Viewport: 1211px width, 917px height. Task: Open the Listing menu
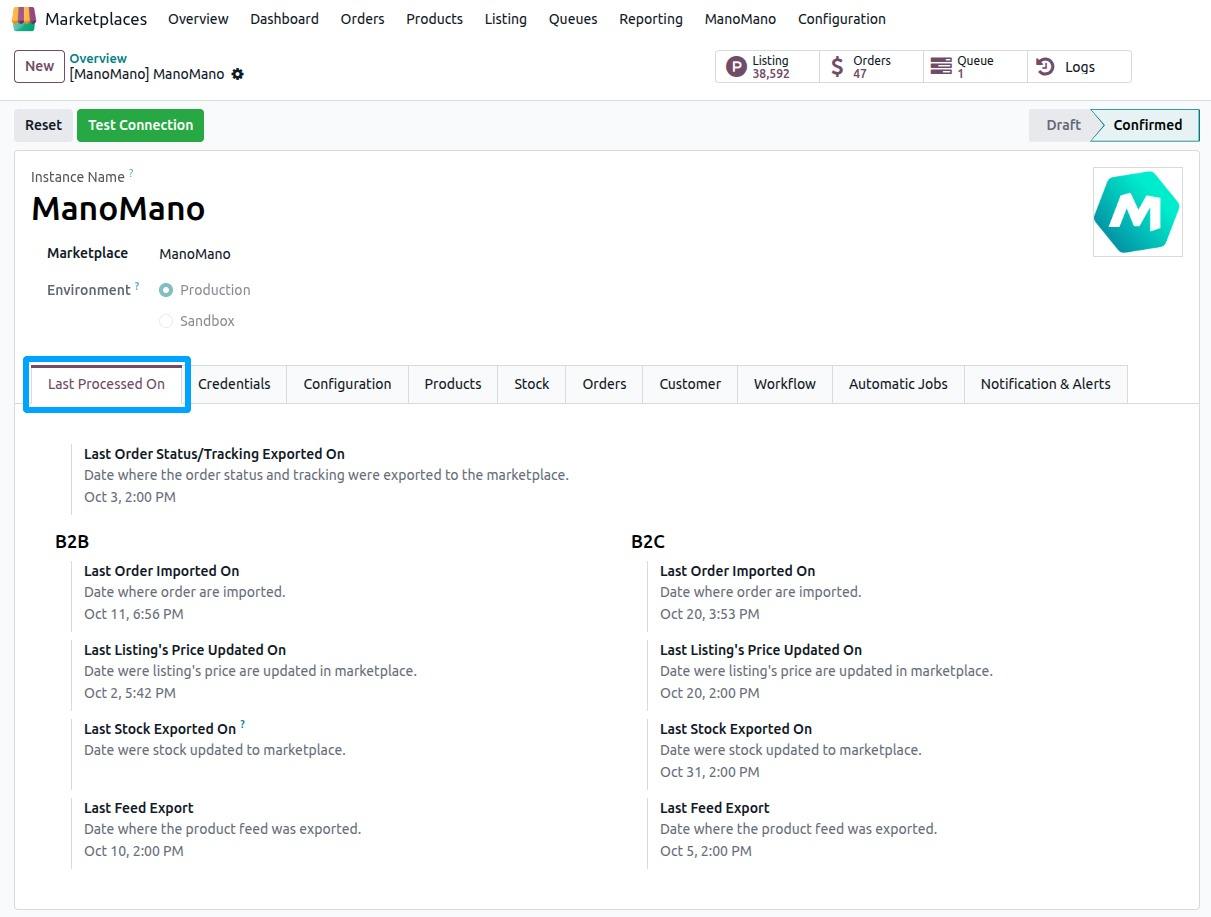coord(505,19)
